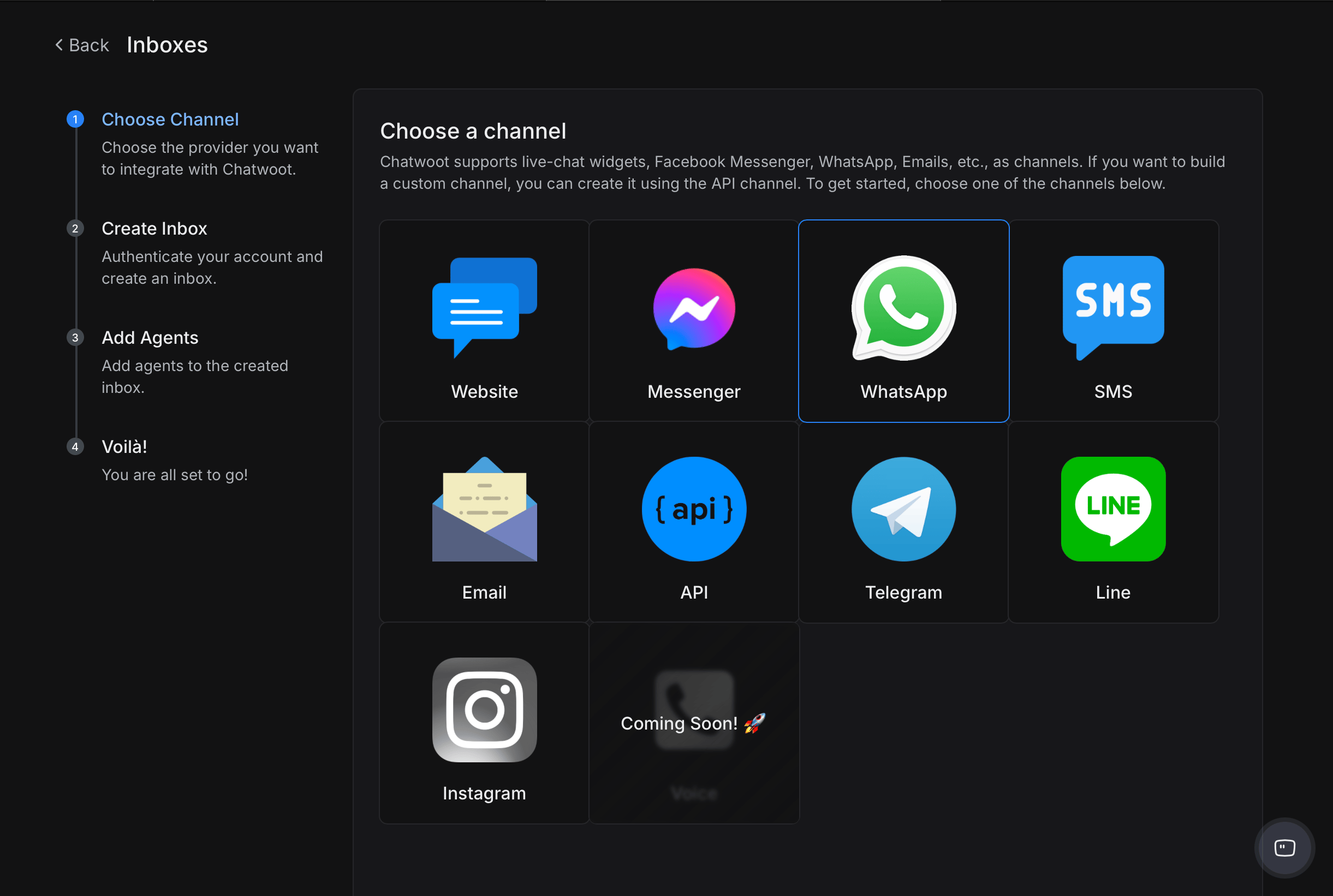Go back using the Back link
The width and height of the screenshot is (1333, 896).
(x=82, y=45)
